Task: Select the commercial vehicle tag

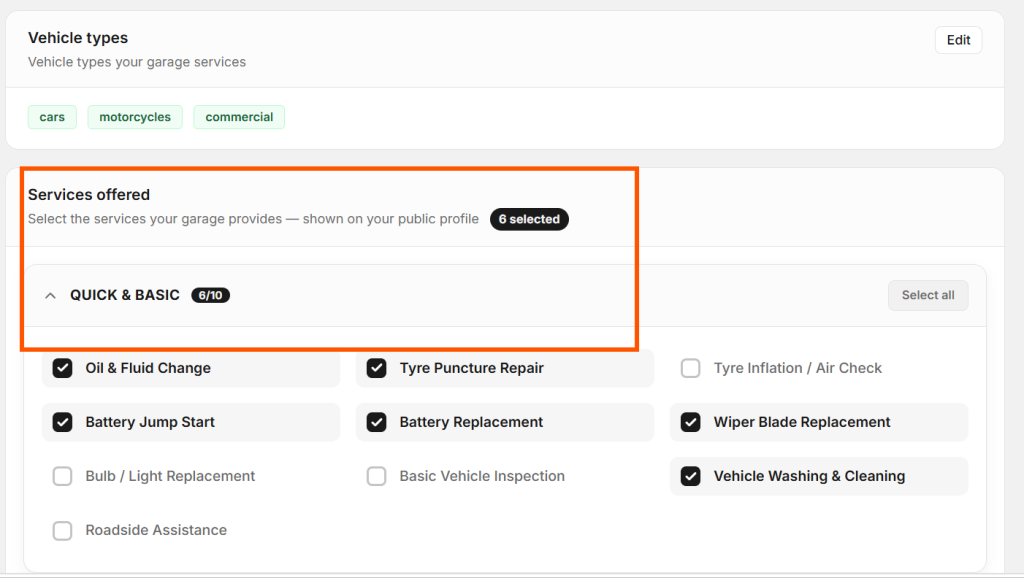Action: [239, 117]
